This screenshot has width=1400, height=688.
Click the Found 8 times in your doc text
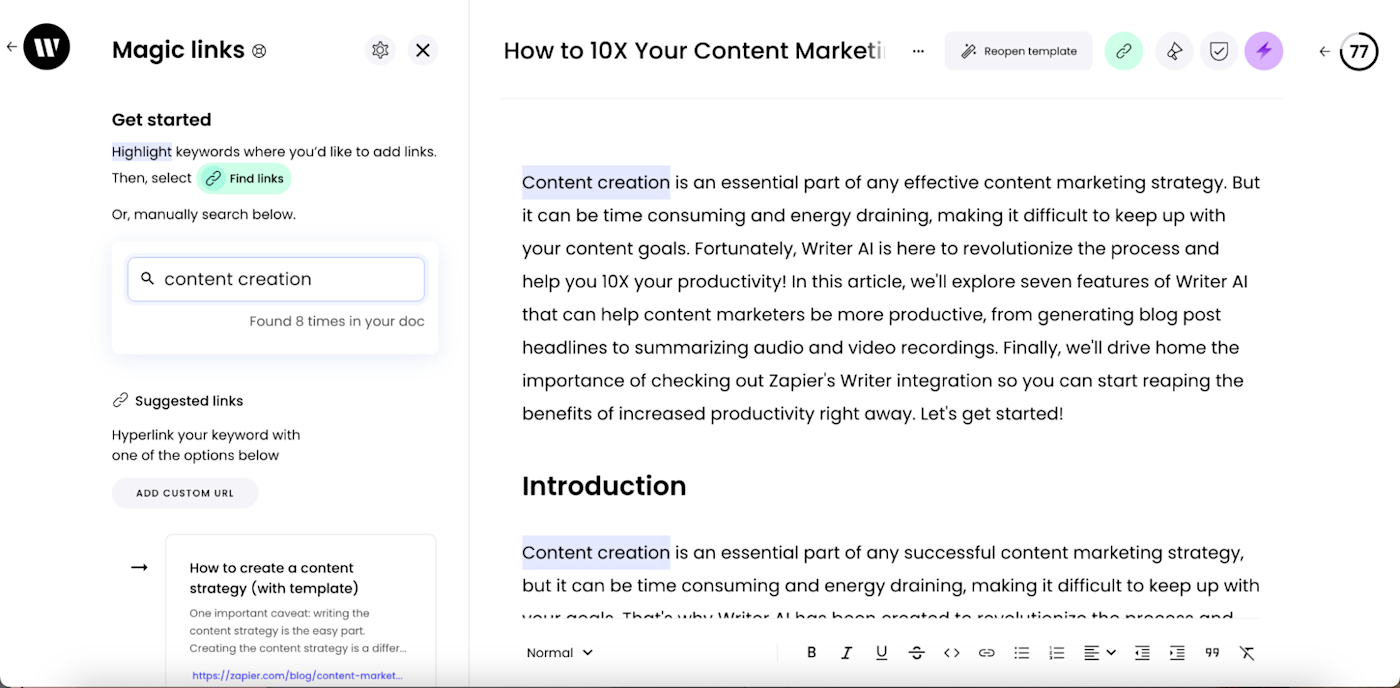pos(337,322)
